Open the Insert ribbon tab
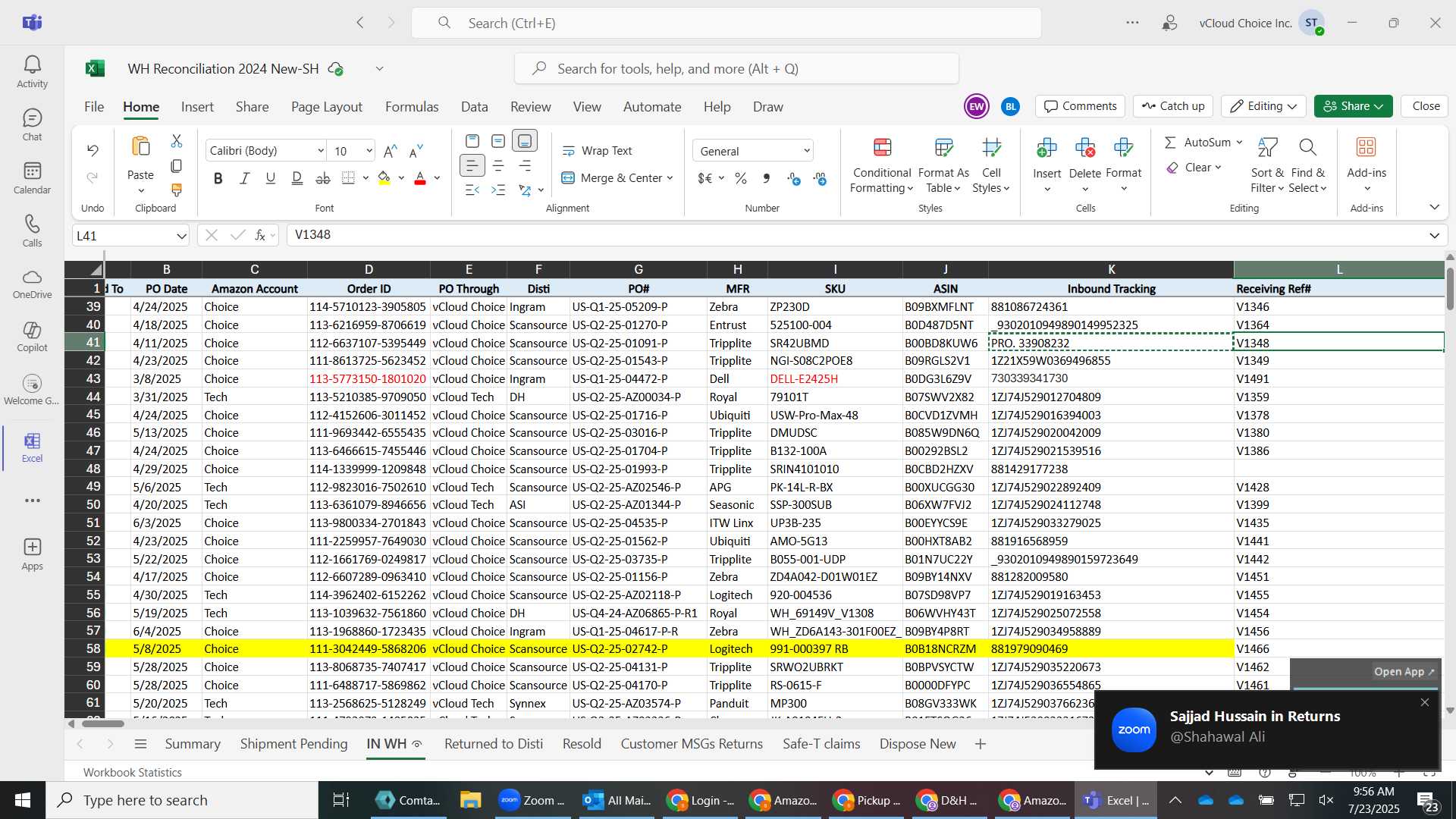The width and height of the screenshot is (1456, 819). click(x=197, y=107)
